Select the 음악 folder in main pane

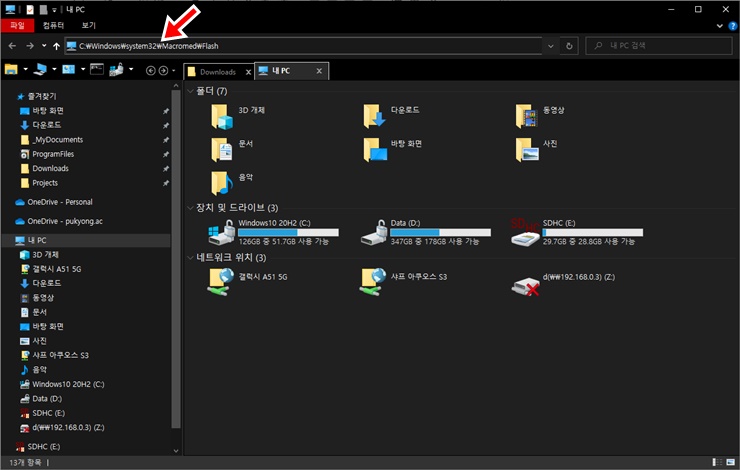[x=232, y=183]
